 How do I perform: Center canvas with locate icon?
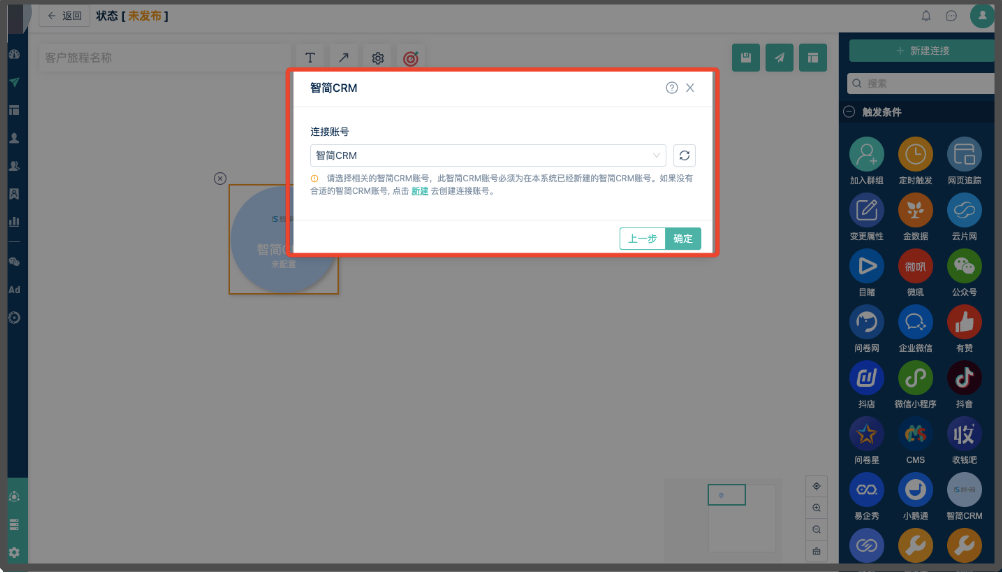click(x=817, y=486)
